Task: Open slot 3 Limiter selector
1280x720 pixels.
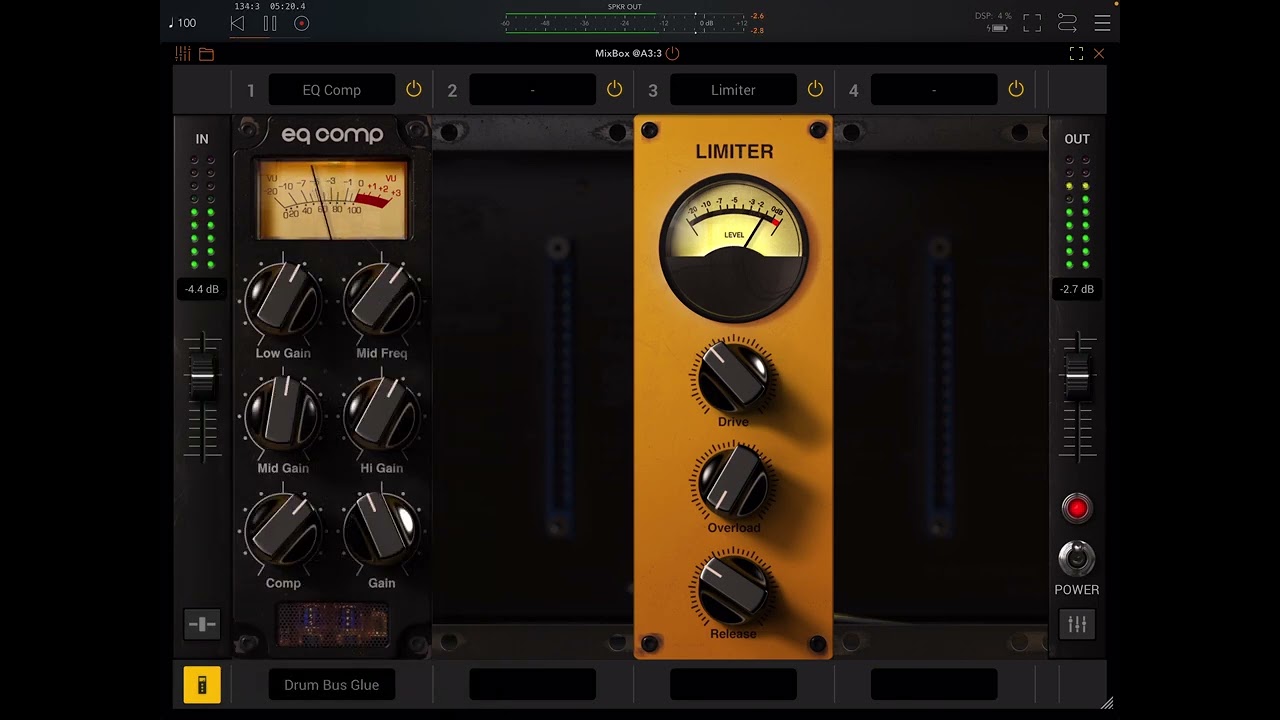Action: (733, 90)
